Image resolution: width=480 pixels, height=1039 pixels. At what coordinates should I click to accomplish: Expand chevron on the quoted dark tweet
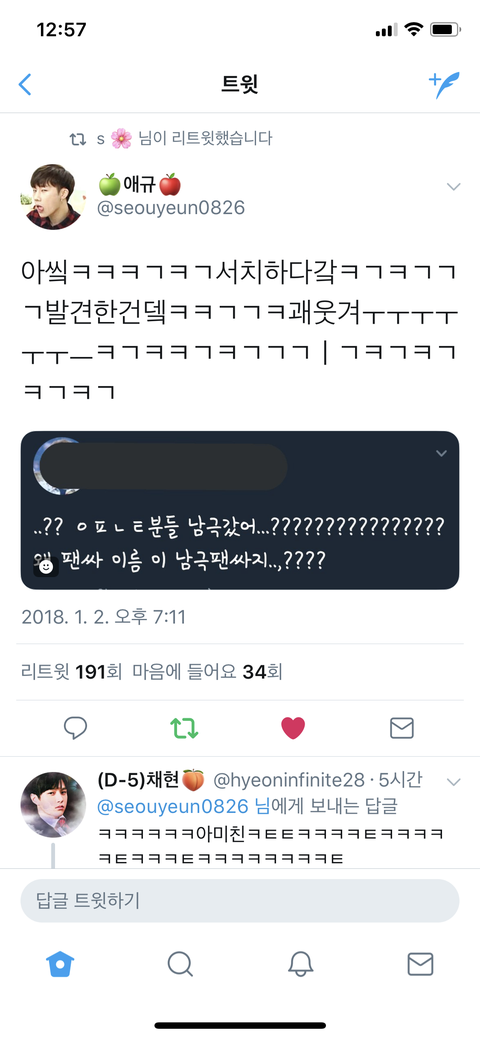[x=441, y=453]
